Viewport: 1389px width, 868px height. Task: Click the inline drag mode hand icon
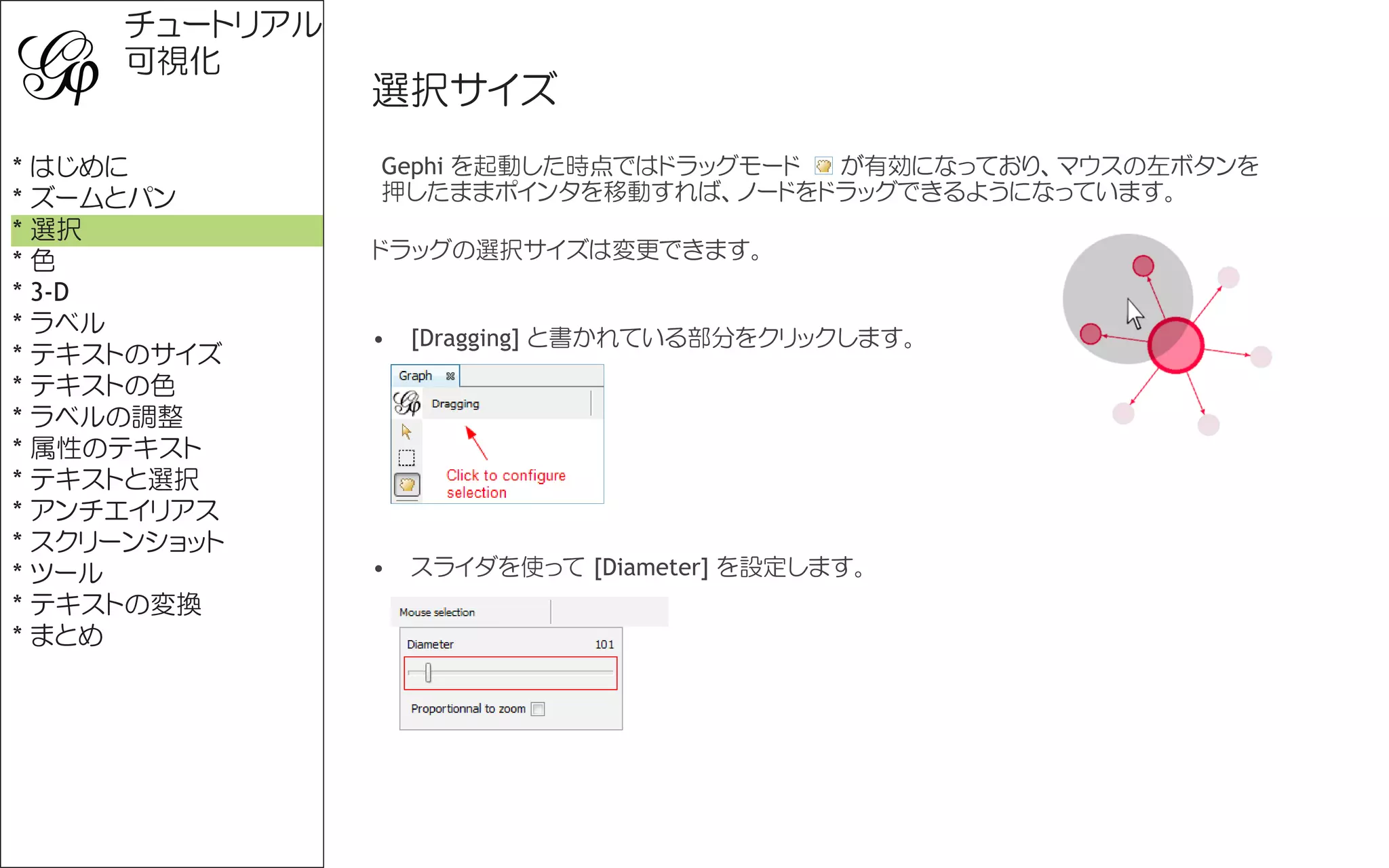(x=823, y=165)
